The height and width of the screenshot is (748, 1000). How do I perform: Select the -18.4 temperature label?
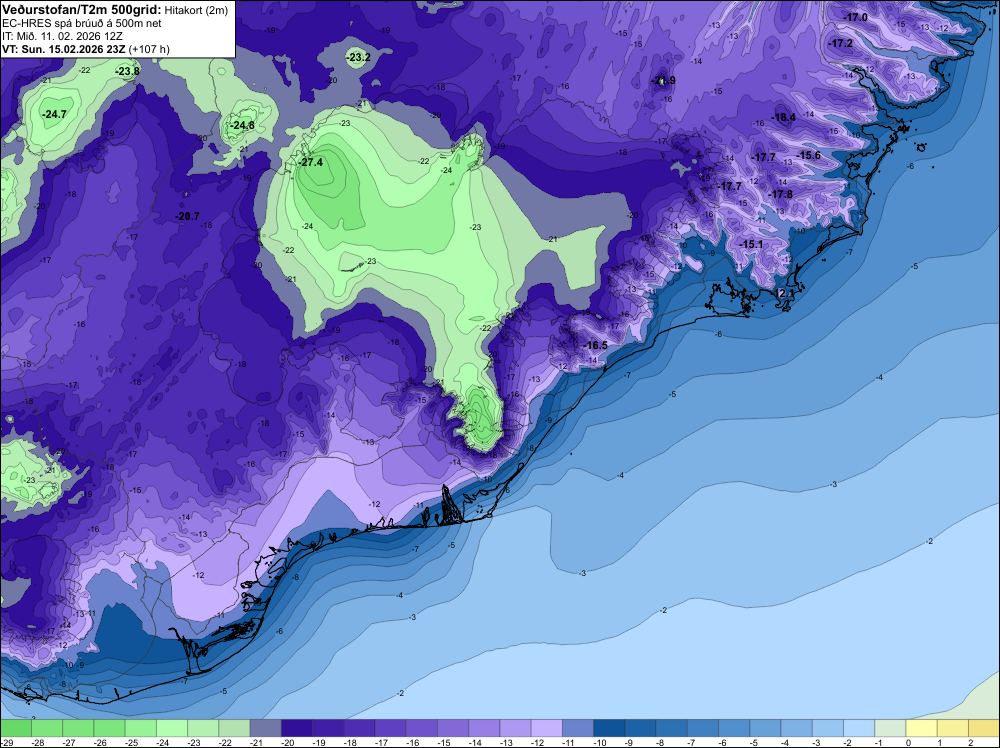(784, 117)
